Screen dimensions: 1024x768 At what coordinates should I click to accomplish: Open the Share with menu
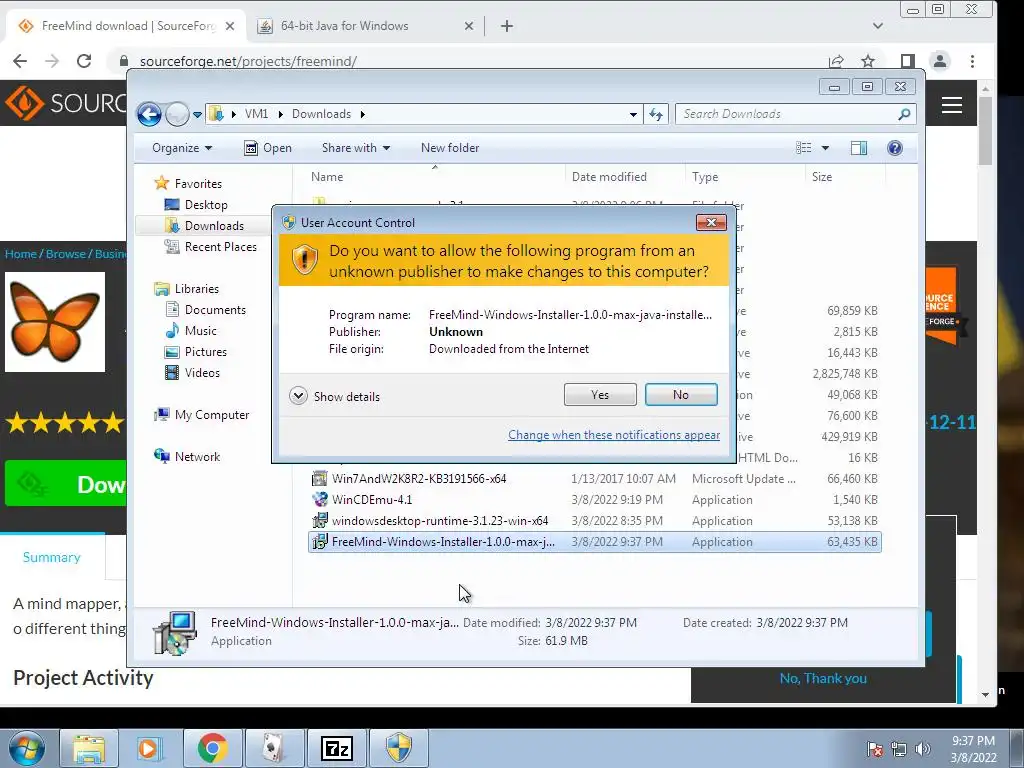coord(356,148)
